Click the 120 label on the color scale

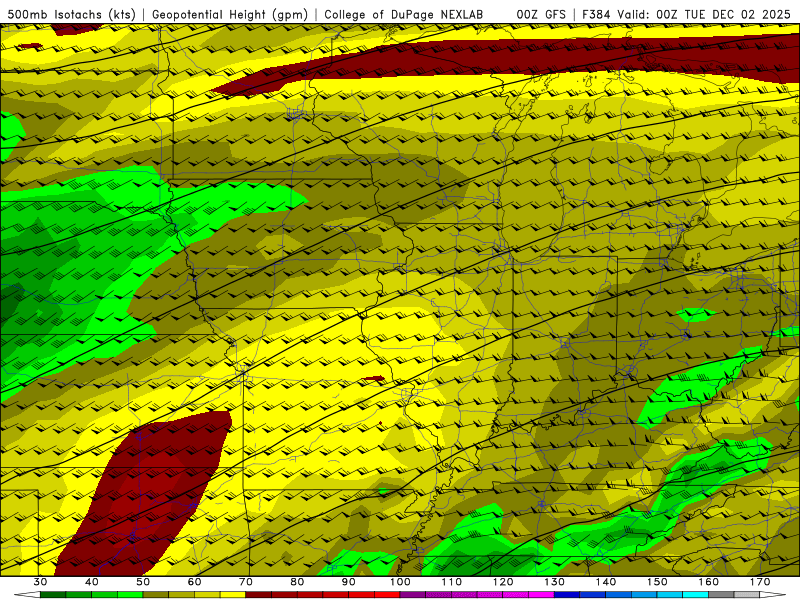[x=503, y=582]
